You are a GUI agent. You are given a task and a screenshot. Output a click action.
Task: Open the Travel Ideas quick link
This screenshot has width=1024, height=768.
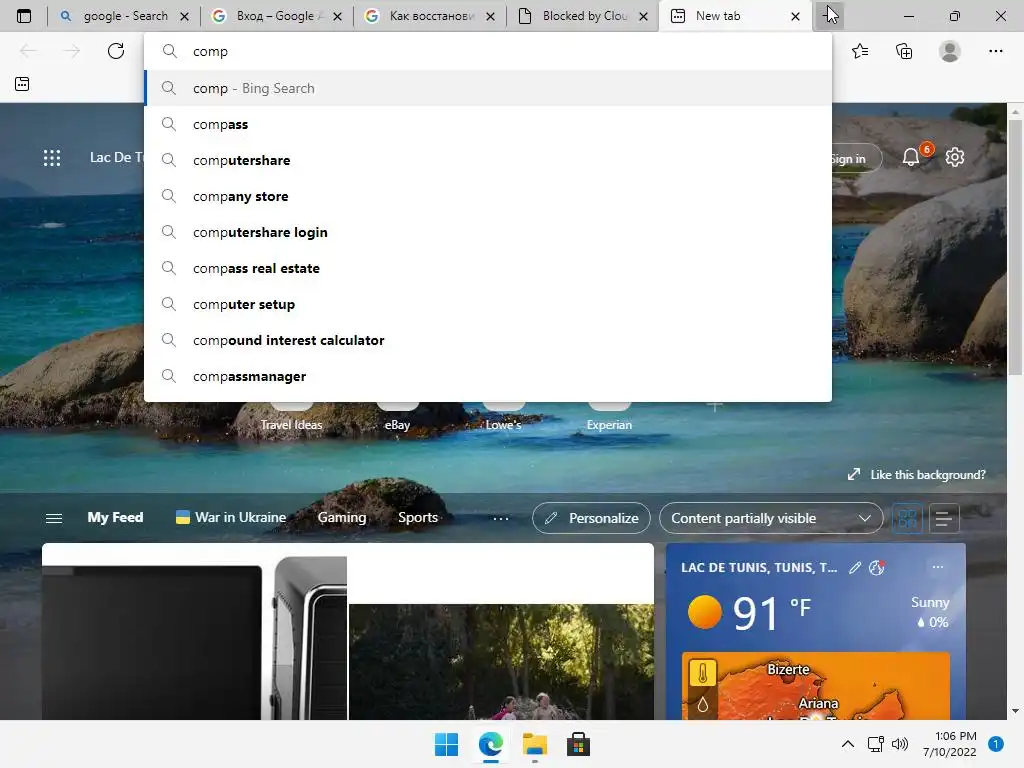[291, 424]
